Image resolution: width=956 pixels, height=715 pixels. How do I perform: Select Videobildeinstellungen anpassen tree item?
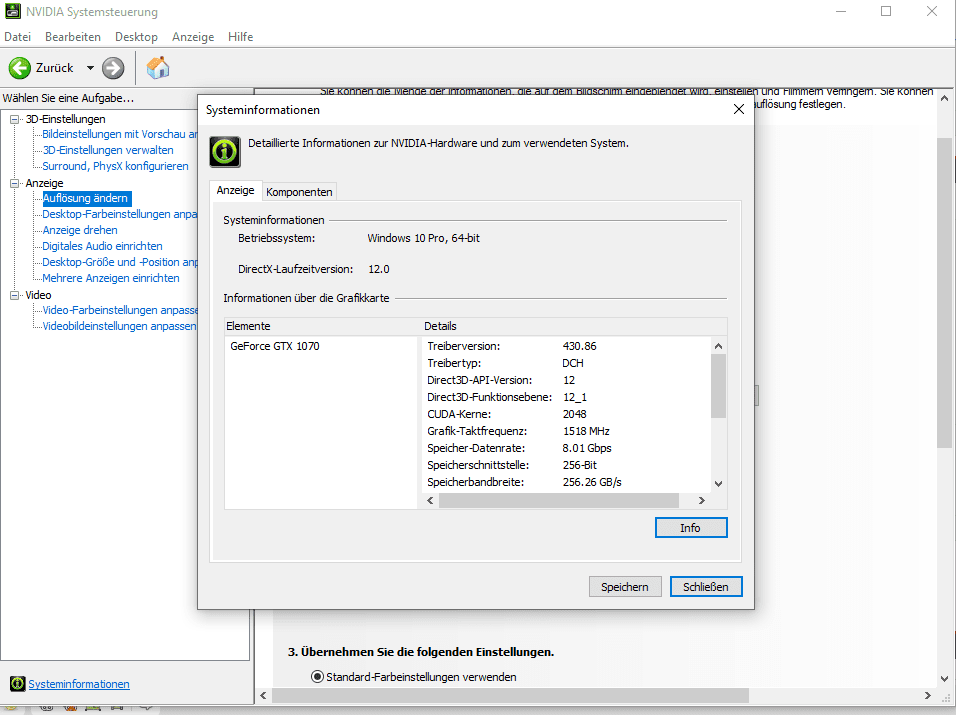click(x=120, y=326)
